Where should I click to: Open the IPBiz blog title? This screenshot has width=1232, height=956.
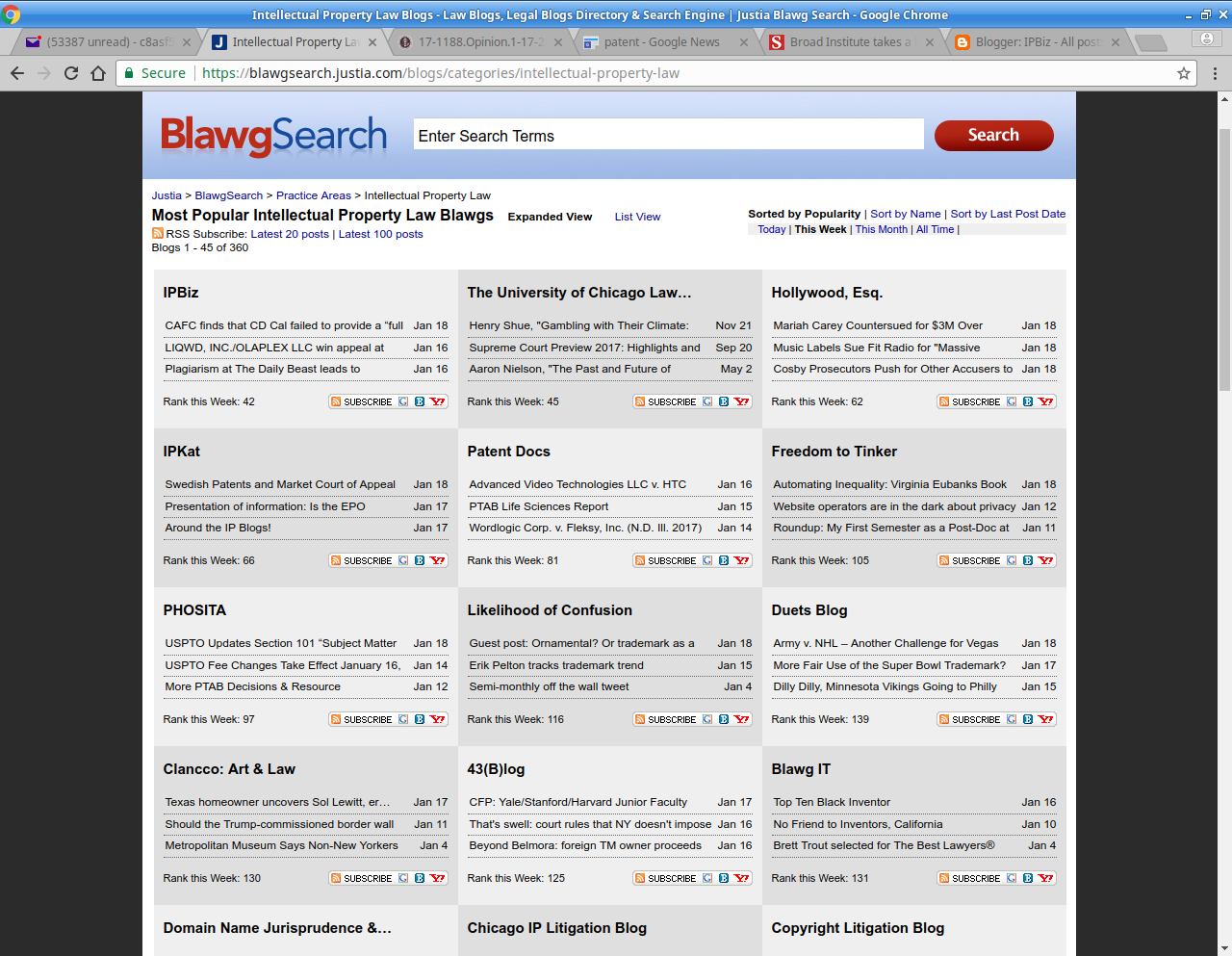point(181,293)
